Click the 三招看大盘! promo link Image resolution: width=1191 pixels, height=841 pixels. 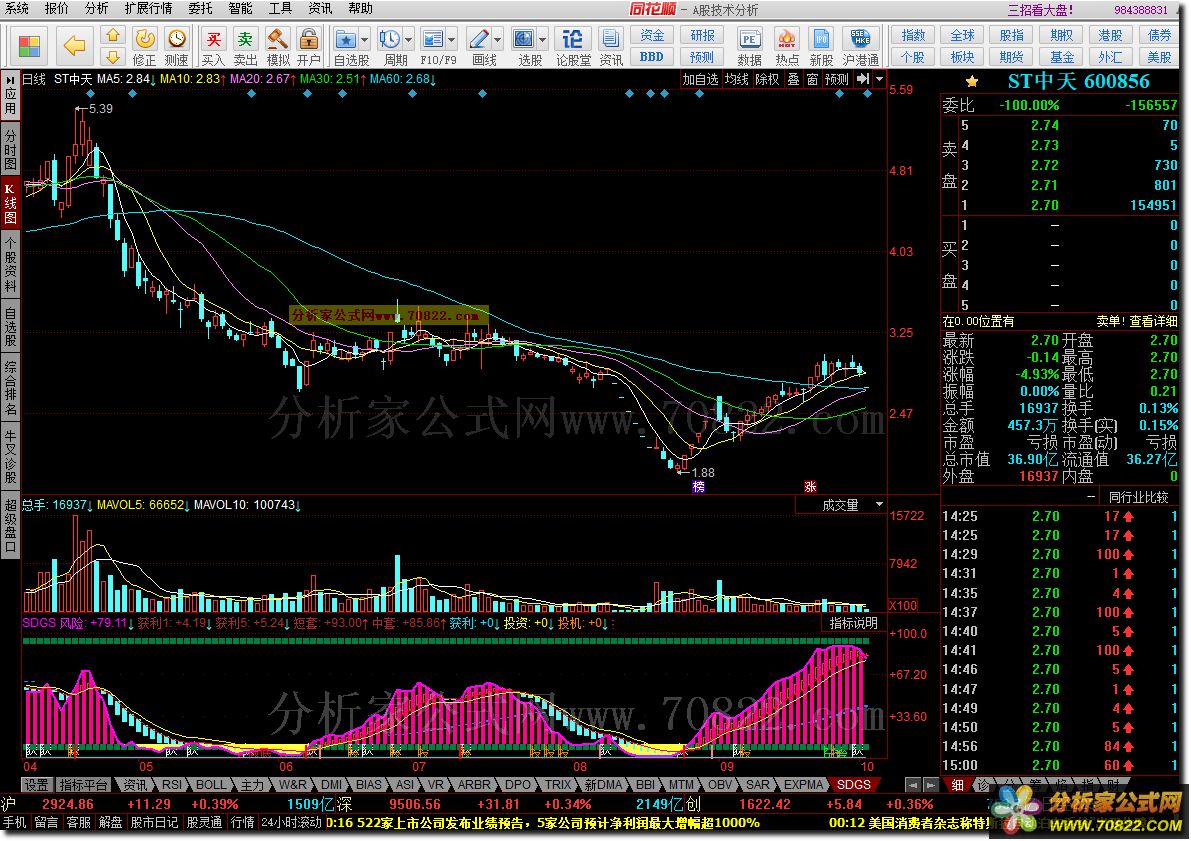point(1040,10)
